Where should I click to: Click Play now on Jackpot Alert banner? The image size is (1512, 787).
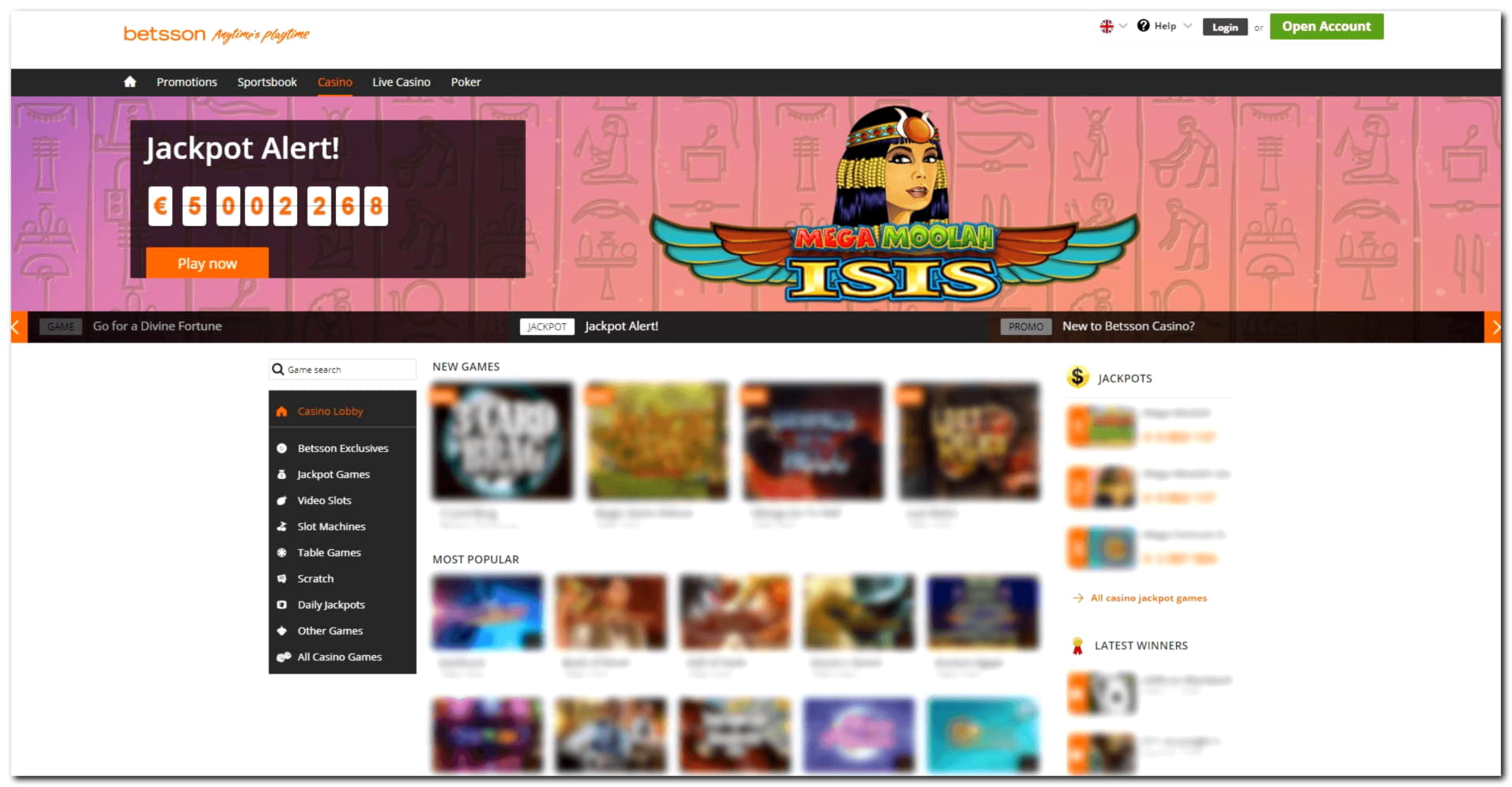click(x=207, y=263)
